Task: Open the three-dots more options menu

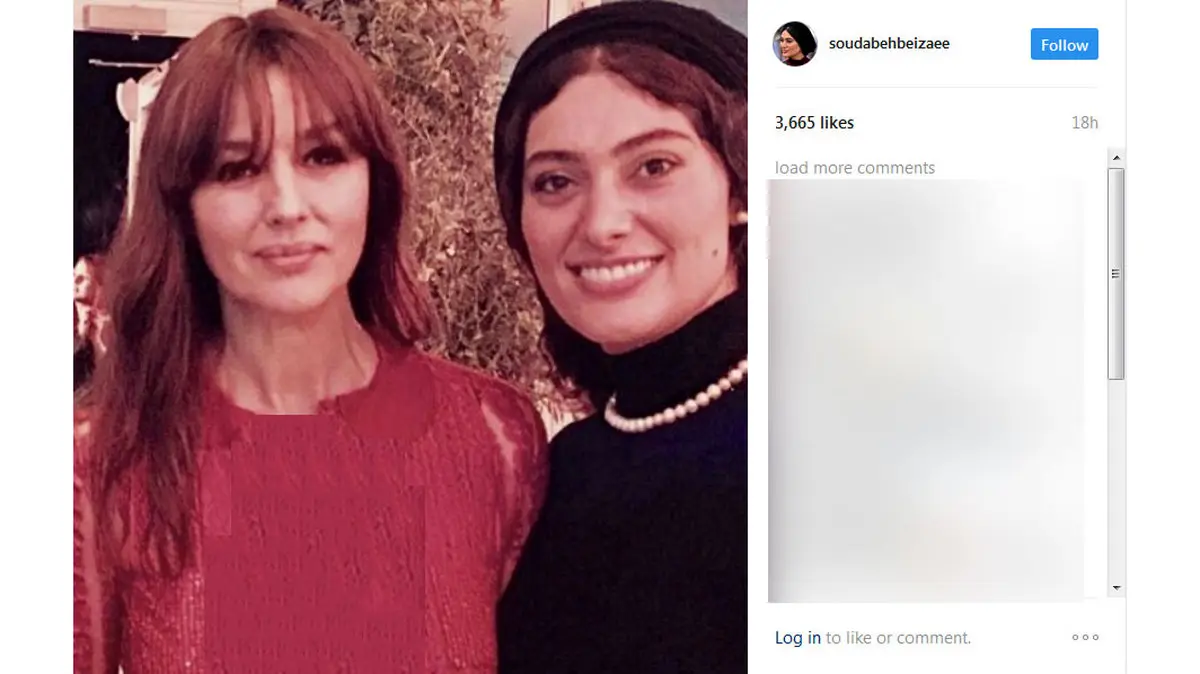Action: [1085, 637]
